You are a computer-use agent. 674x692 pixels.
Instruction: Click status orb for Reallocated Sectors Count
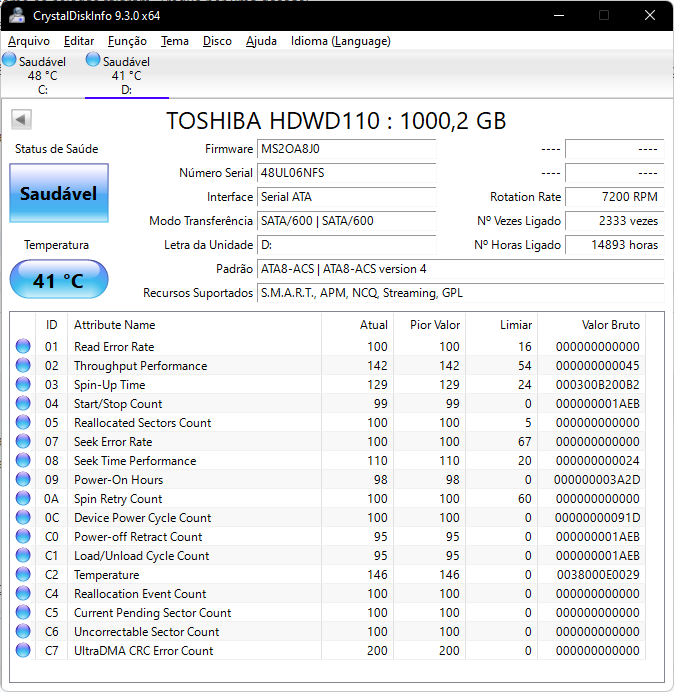[23, 422]
